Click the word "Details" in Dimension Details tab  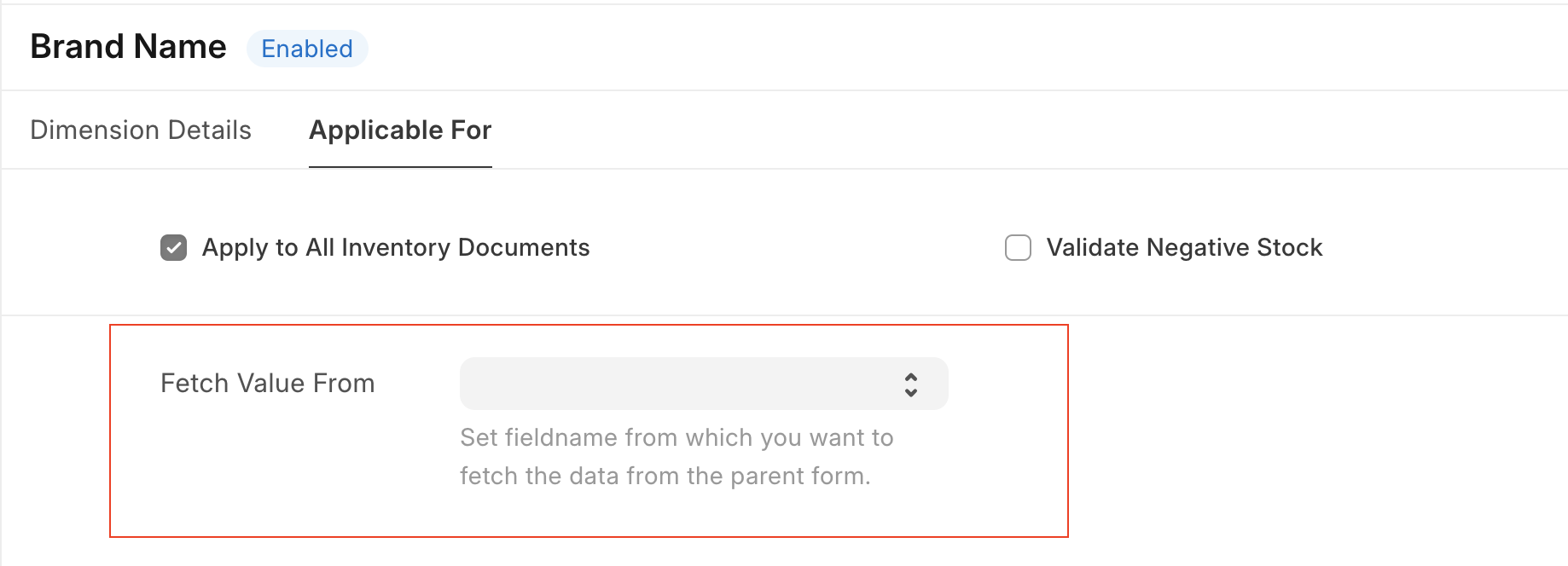tap(210, 130)
